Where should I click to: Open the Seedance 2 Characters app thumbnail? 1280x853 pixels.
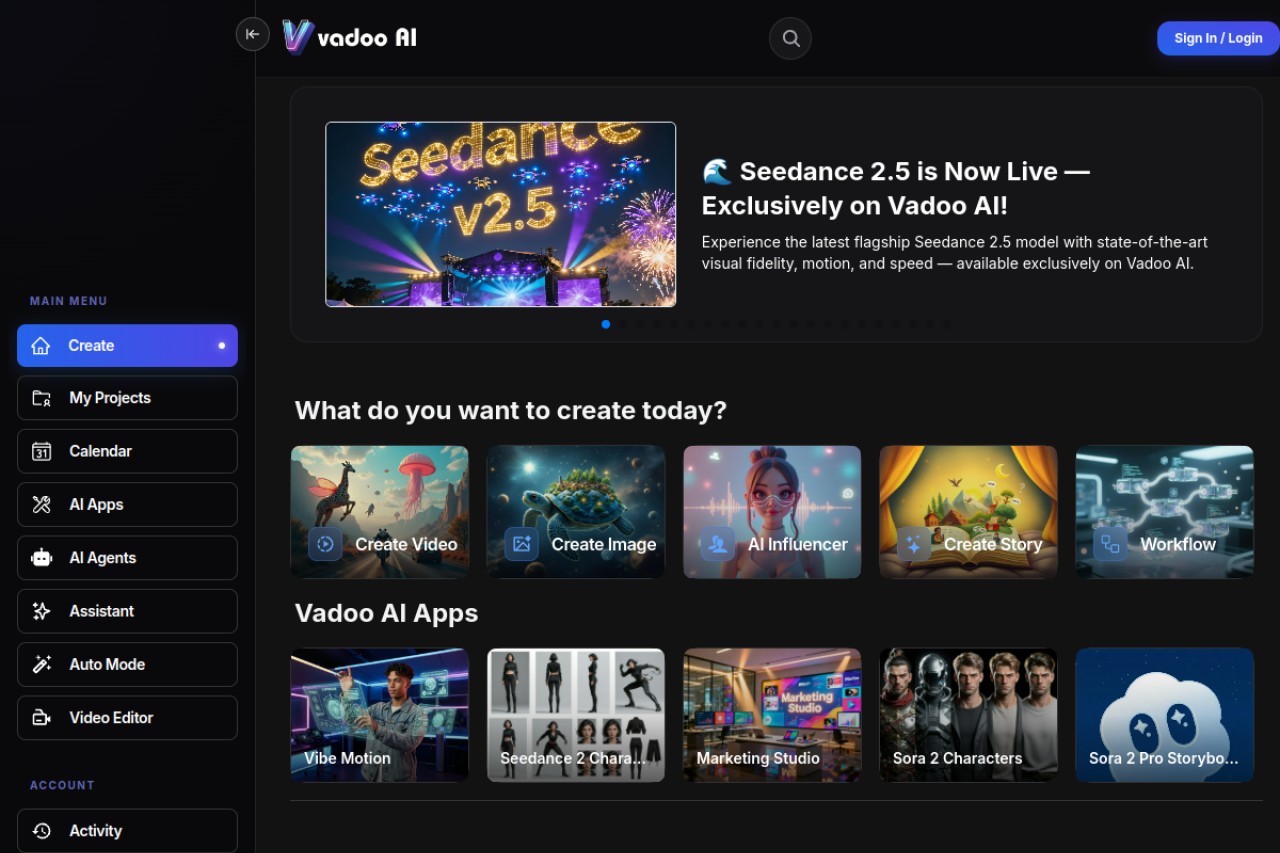576,715
